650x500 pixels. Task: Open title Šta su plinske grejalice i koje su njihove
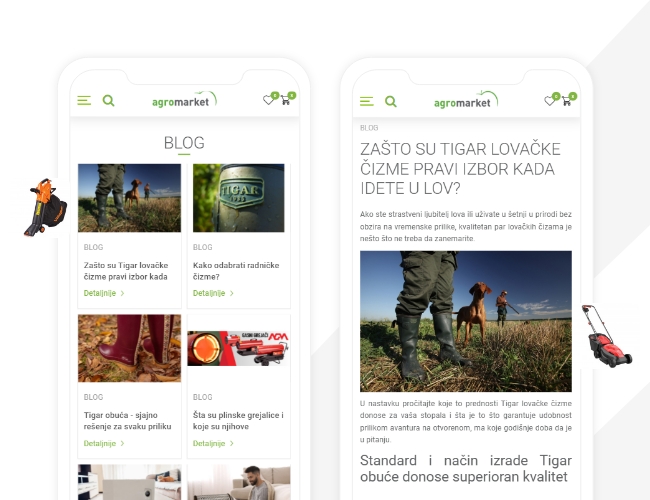238,420
